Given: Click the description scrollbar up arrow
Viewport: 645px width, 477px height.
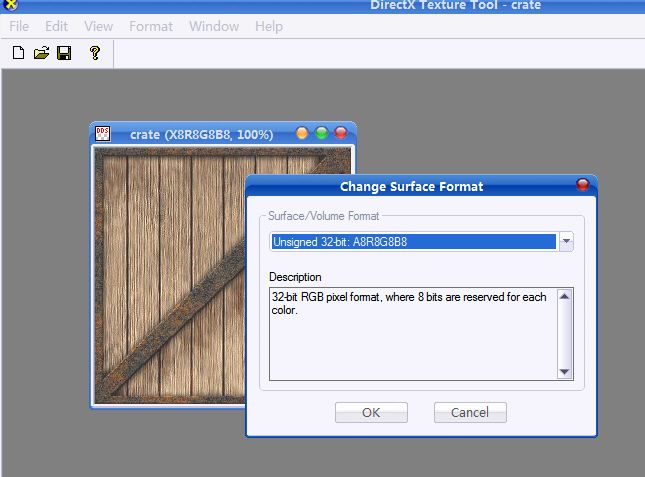Looking at the screenshot, I should [x=565, y=296].
